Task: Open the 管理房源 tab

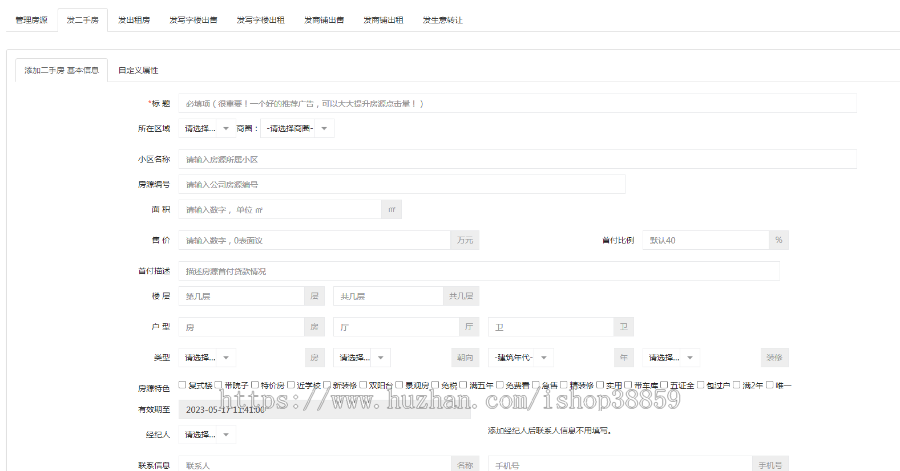Action: click(32, 20)
